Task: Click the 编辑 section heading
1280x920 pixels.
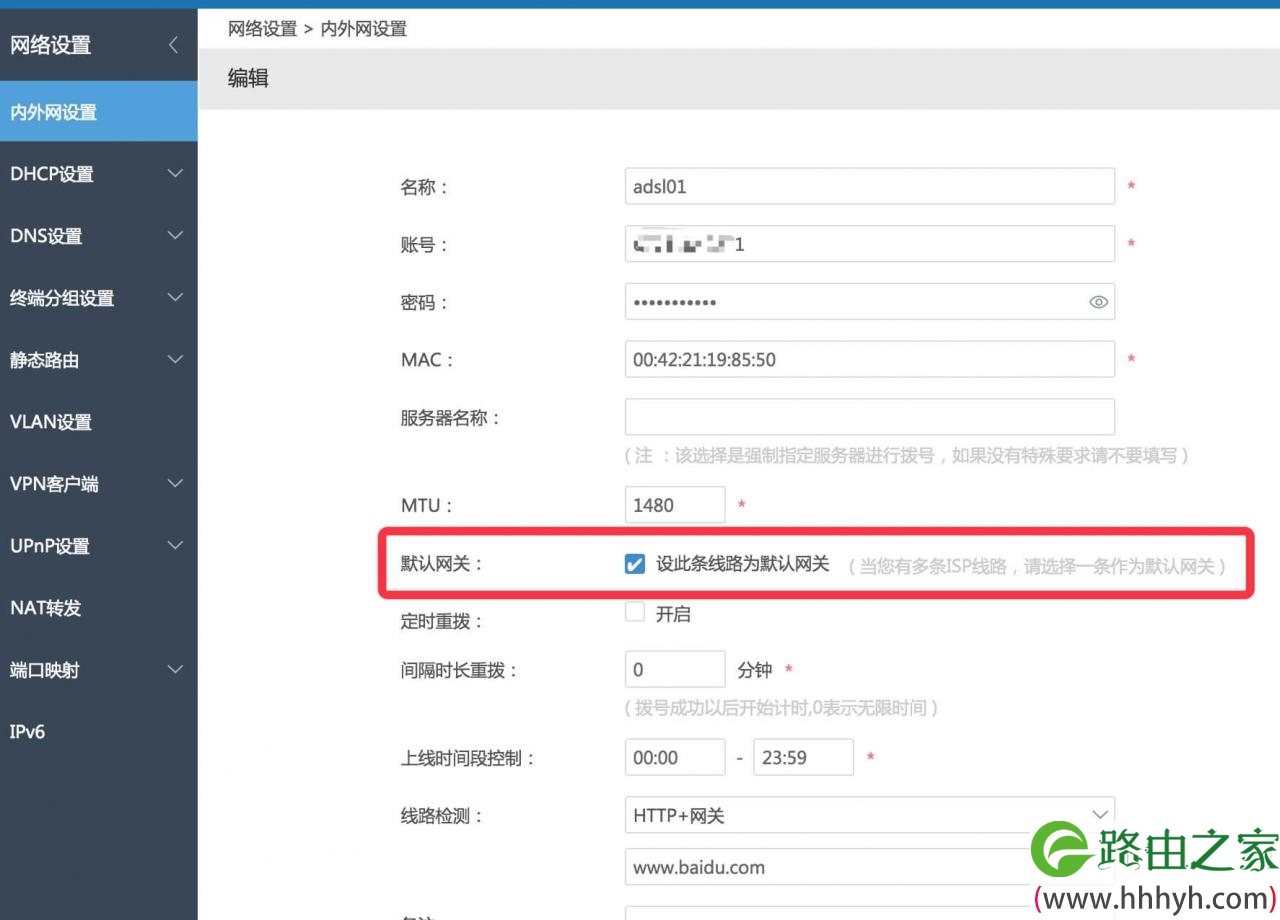Action: click(248, 78)
